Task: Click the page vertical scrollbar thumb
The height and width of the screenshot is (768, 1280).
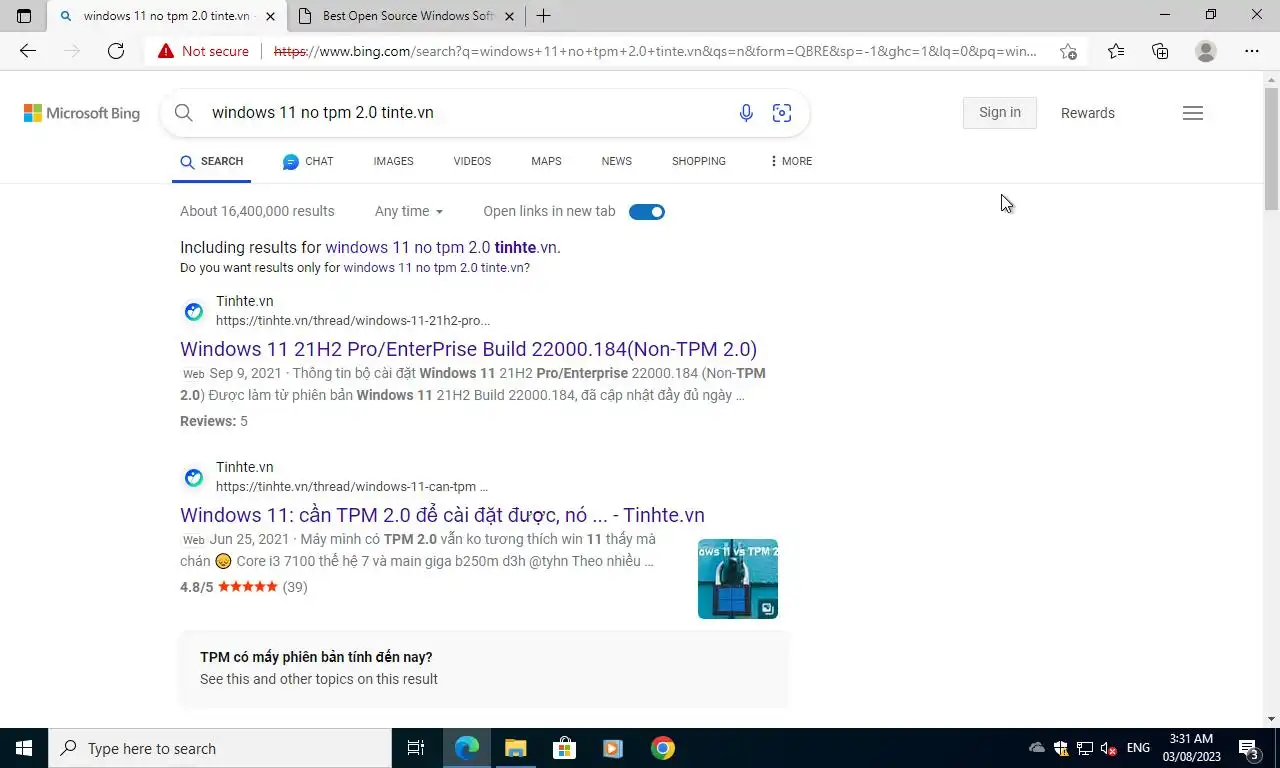Action: point(1271,147)
